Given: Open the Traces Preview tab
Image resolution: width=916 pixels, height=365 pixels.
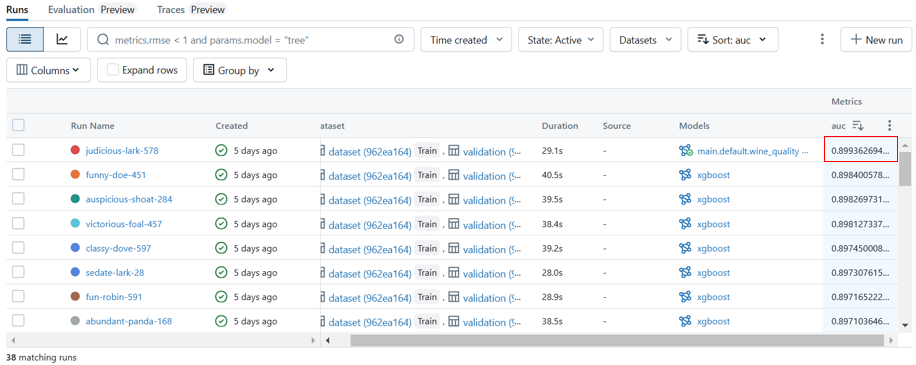Looking at the screenshot, I should pyautogui.click(x=191, y=10).
